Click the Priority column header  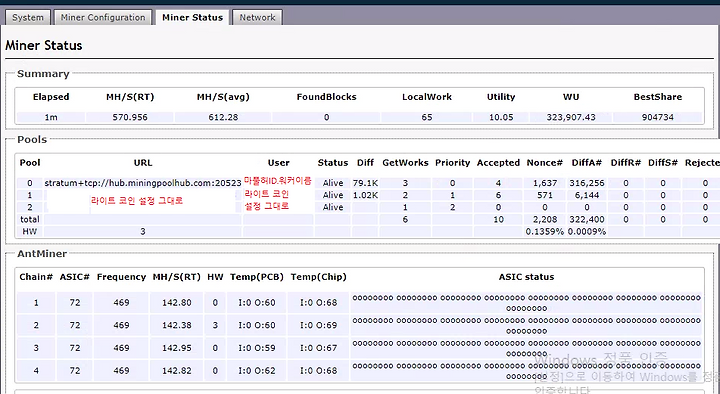(x=453, y=163)
